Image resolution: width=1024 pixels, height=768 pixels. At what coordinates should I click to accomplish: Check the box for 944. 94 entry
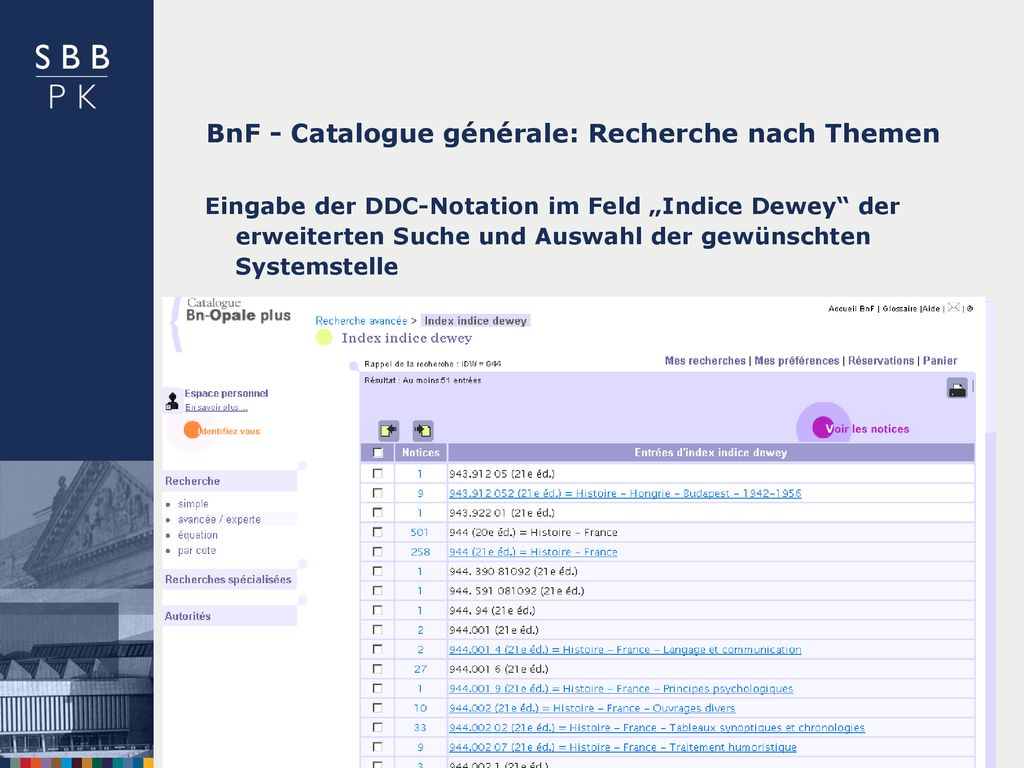(x=377, y=610)
